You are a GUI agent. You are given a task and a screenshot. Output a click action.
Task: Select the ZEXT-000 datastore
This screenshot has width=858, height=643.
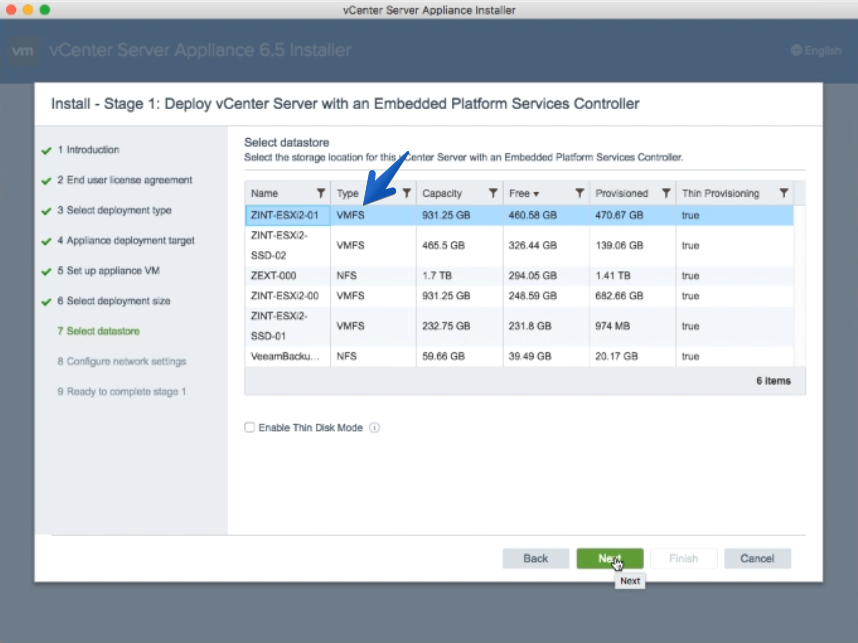click(x=519, y=275)
